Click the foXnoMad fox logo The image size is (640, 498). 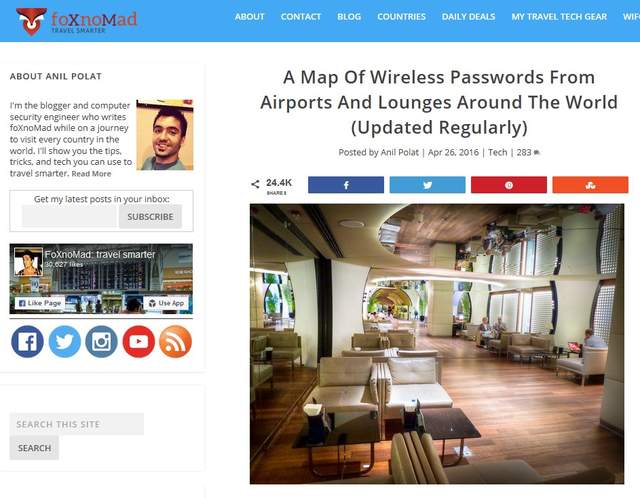tap(31, 21)
